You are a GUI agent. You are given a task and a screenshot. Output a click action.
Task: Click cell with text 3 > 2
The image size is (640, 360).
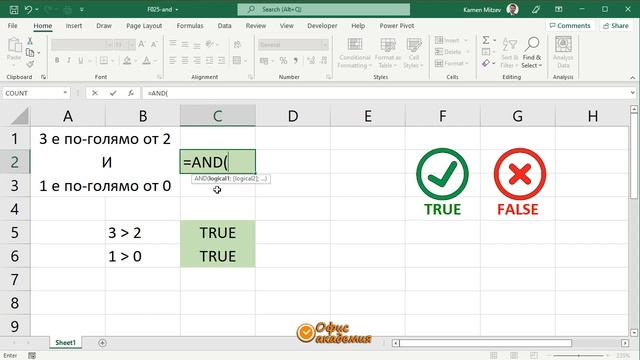(x=143, y=233)
